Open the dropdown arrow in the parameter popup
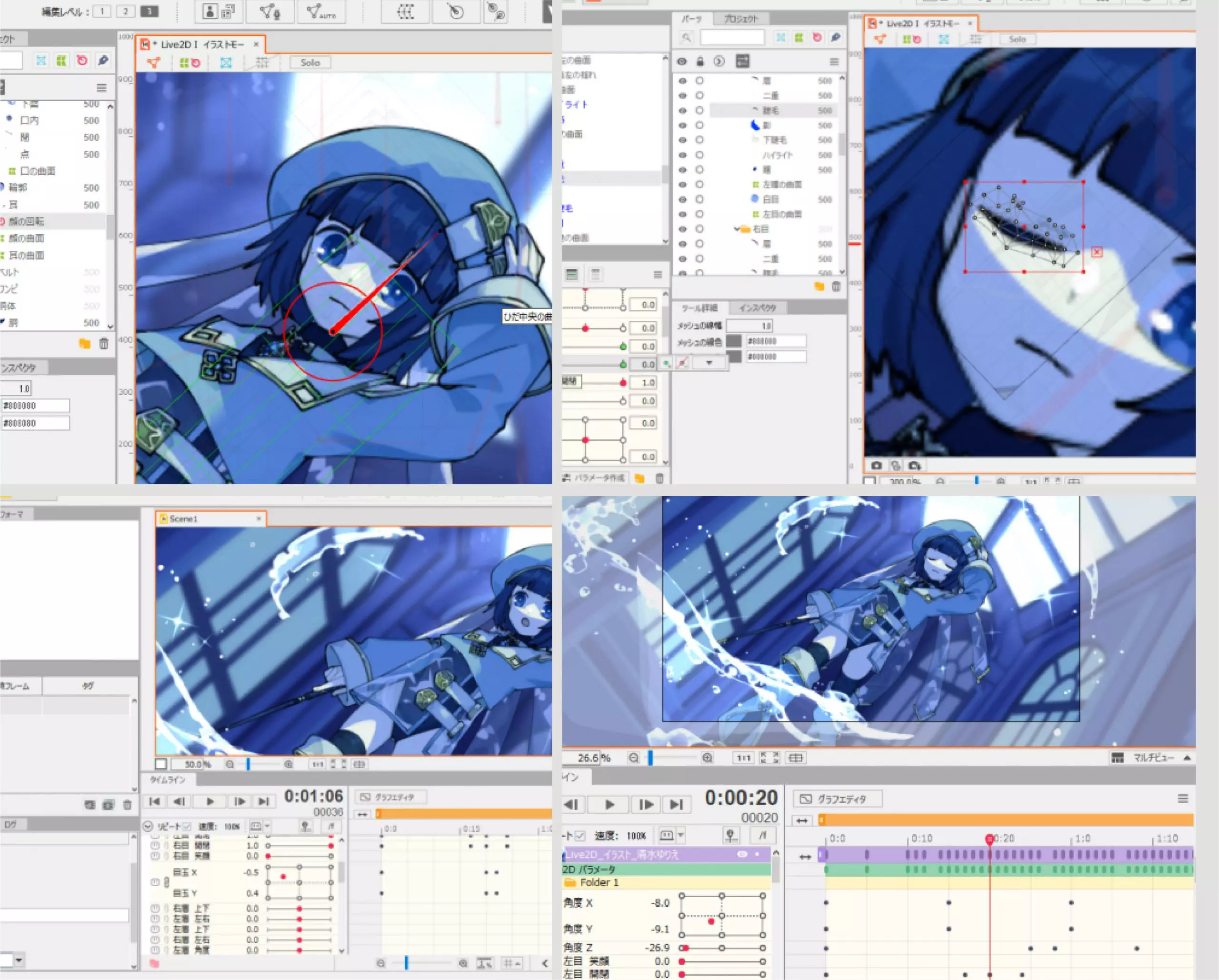This screenshot has width=1219, height=980. tap(709, 363)
